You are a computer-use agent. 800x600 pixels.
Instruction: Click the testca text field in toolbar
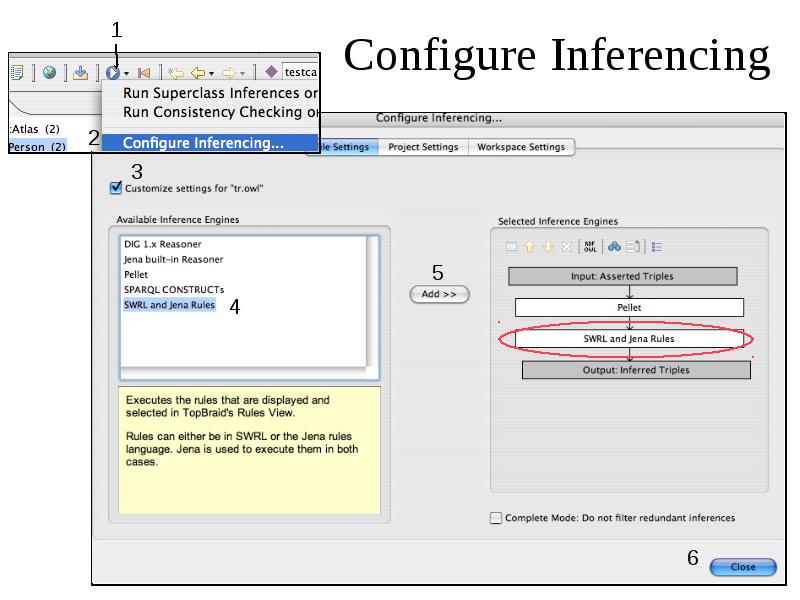pyautogui.click(x=301, y=72)
